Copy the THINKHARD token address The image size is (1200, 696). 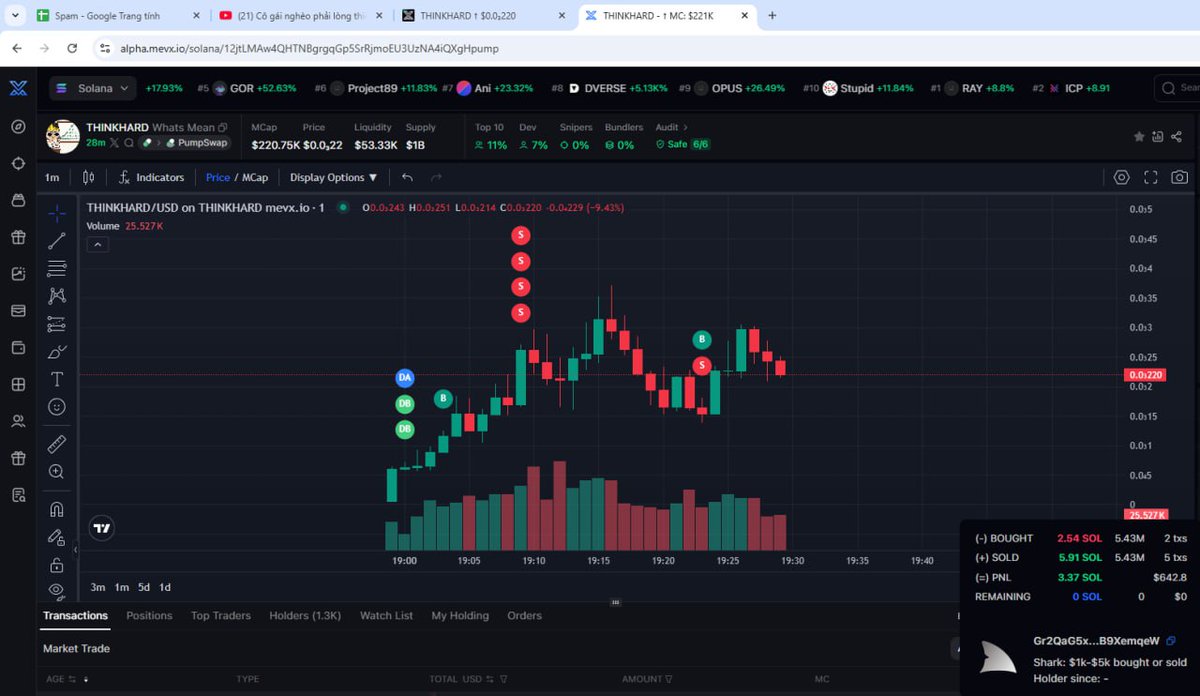[x=223, y=127]
